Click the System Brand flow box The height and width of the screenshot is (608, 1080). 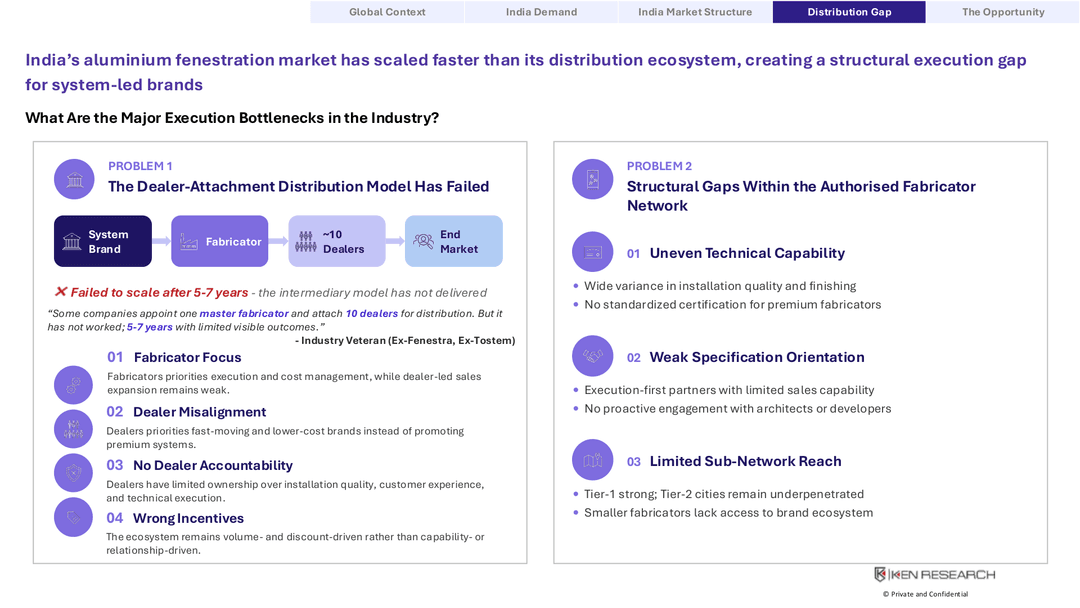tap(103, 241)
